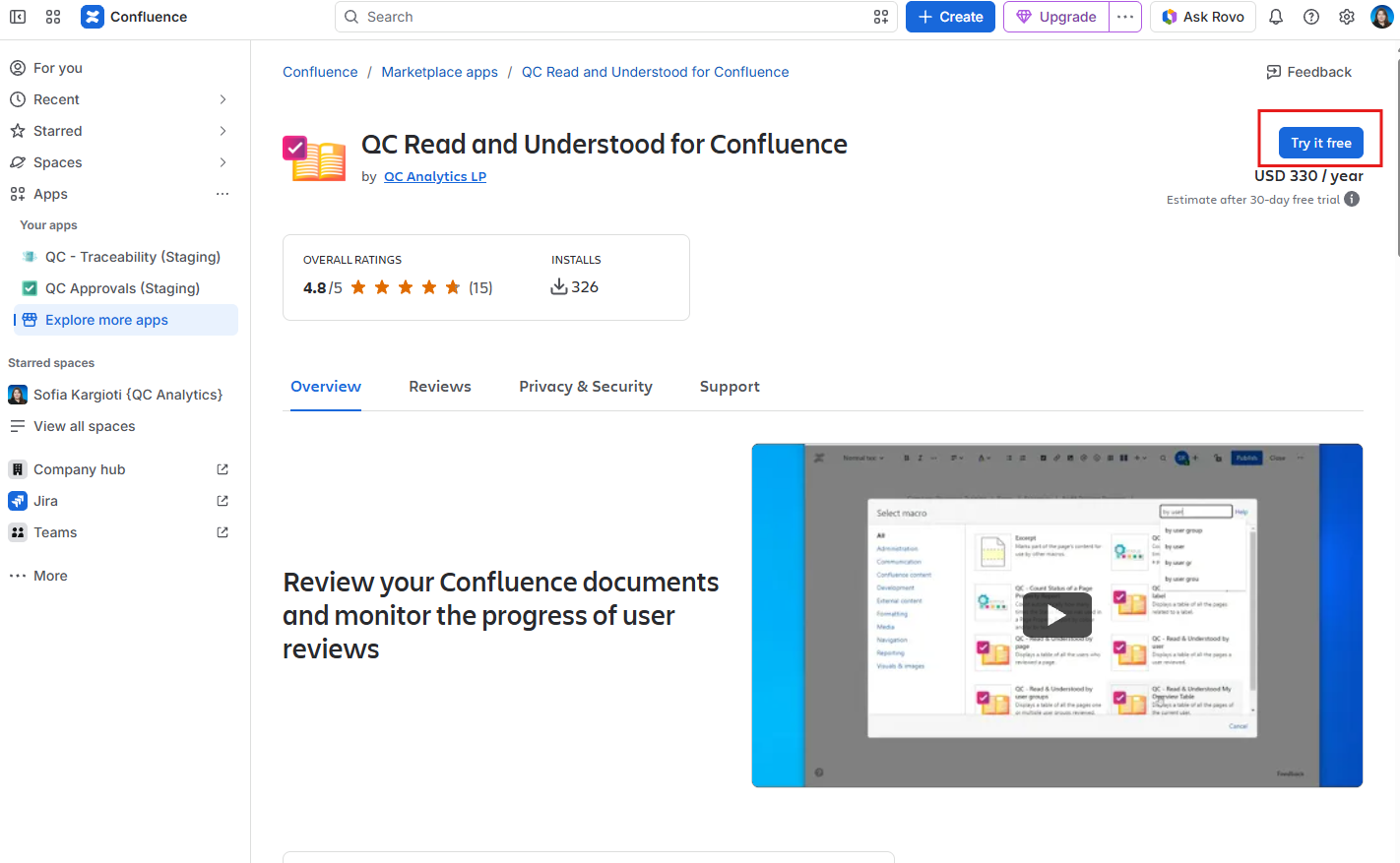Open the notifications bell

click(x=1276, y=17)
